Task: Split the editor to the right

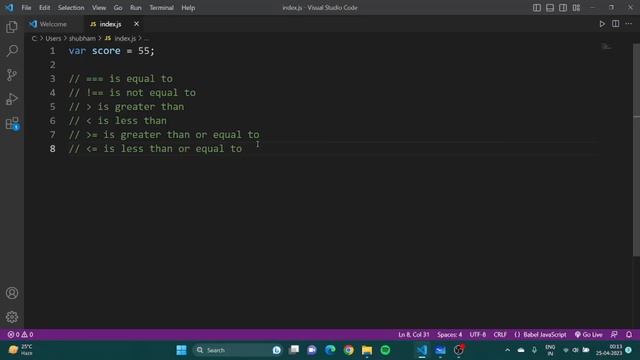Action: point(616,24)
